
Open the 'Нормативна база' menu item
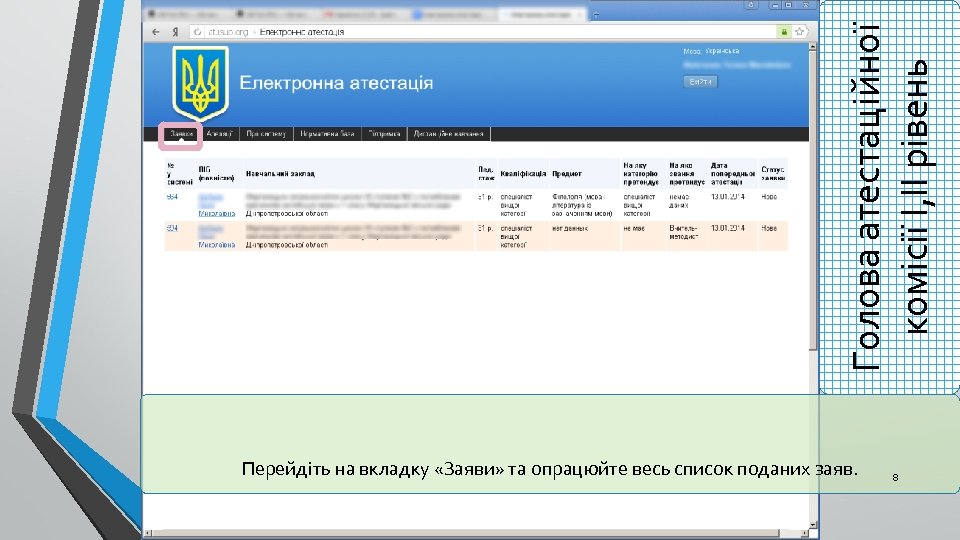pyautogui.click(x=327, y=133)
